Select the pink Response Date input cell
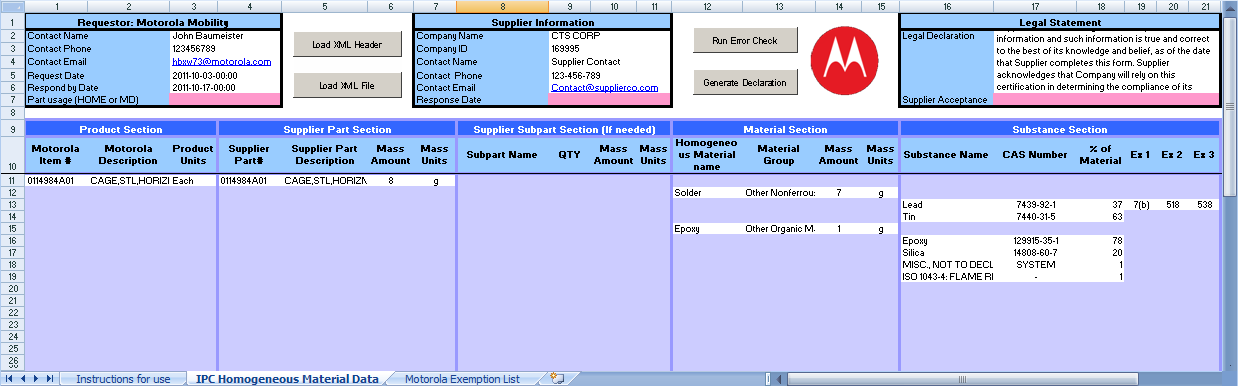1238x386 pixels. [x=610, y=100]
